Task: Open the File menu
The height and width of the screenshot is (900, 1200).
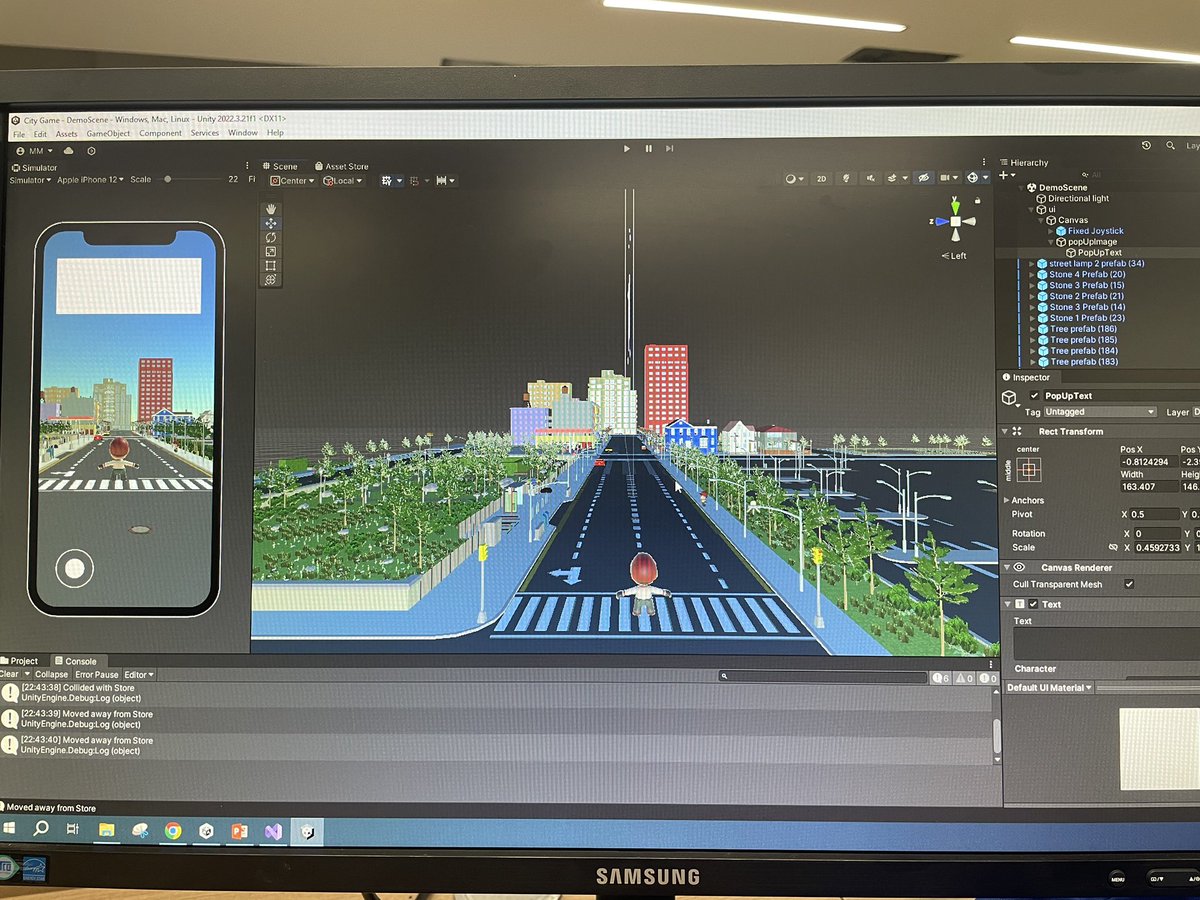Action: coord(19,134)
